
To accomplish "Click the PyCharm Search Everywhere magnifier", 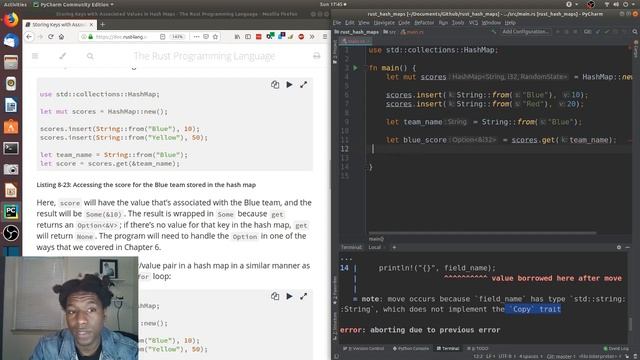I will coord(635,31).
